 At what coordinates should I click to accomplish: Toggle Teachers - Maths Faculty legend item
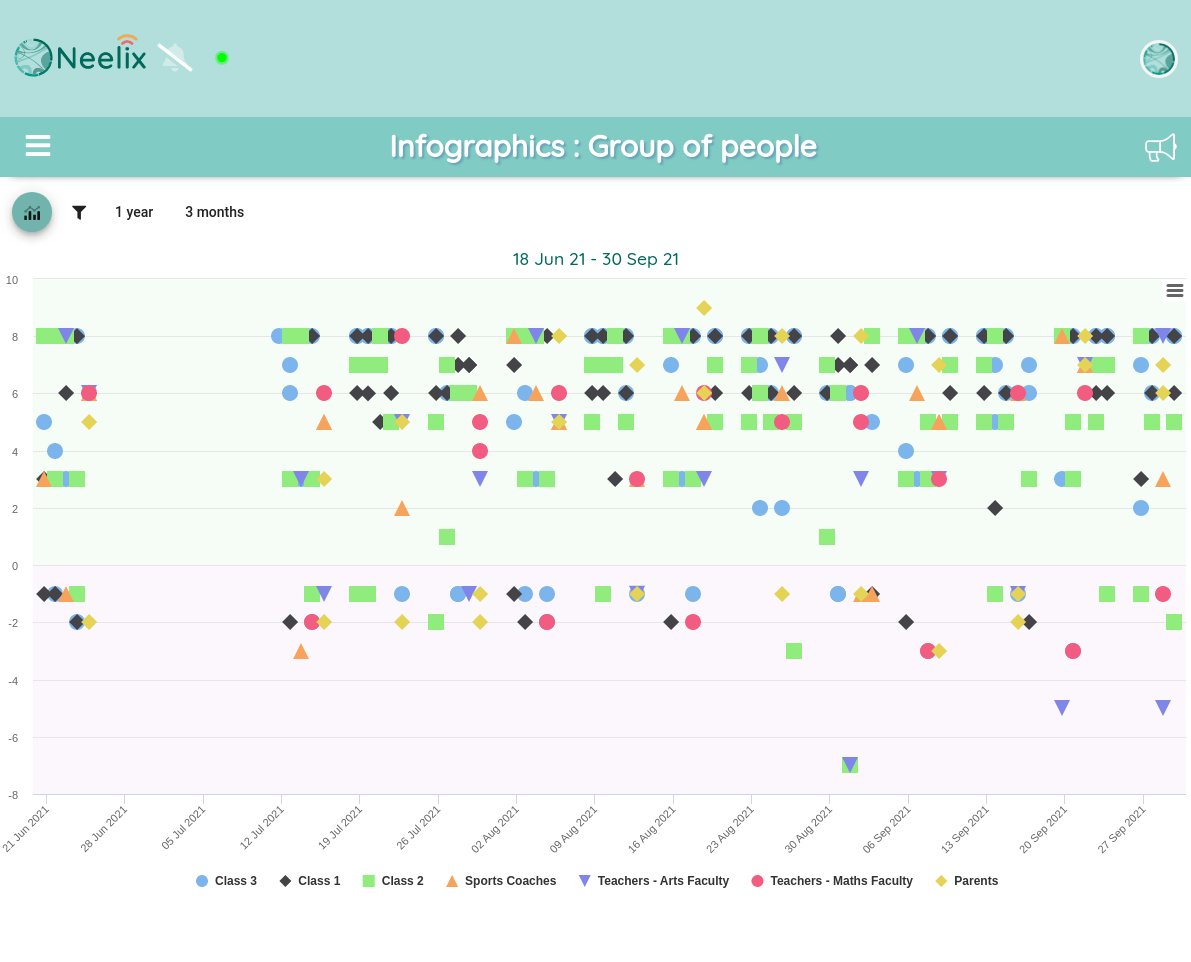[x=832, y=881]
